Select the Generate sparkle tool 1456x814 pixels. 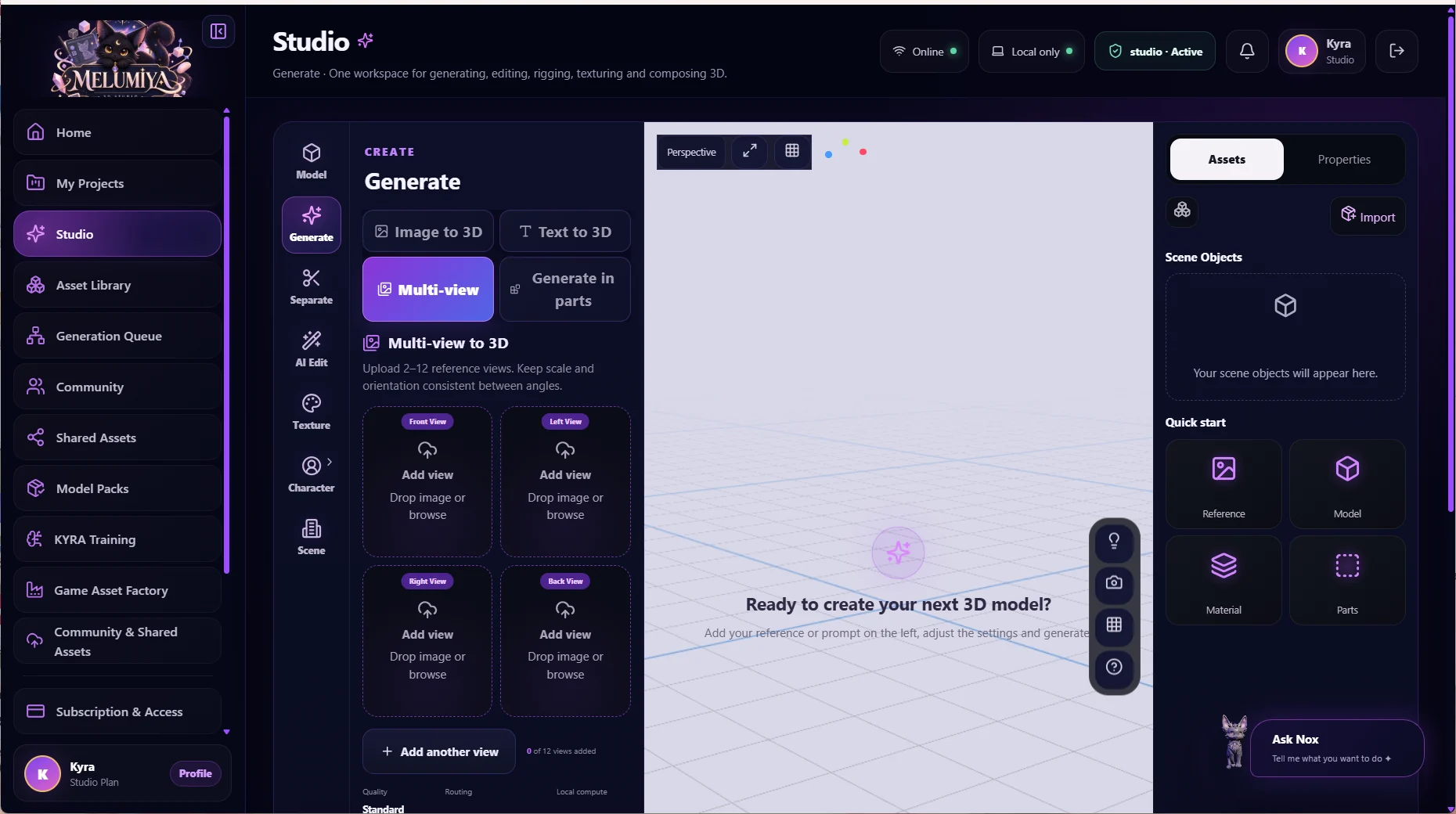(312, 224)
